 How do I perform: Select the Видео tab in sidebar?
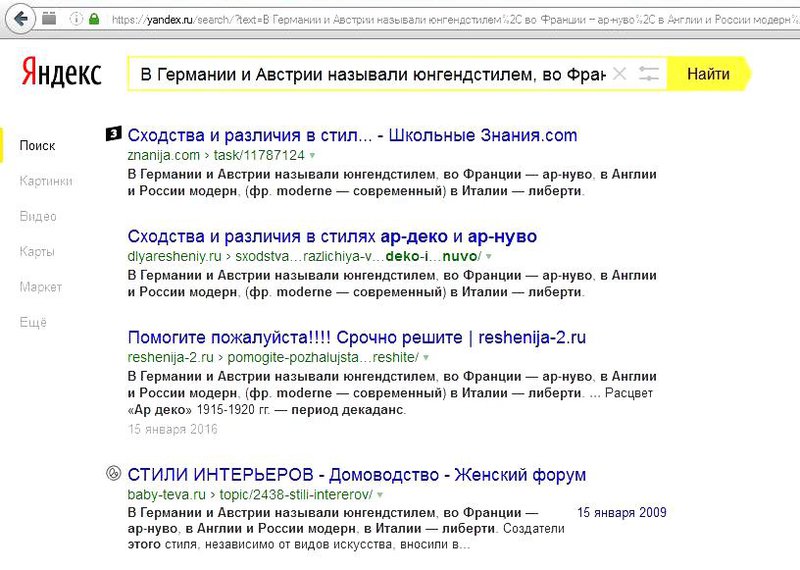pos(38,216)
